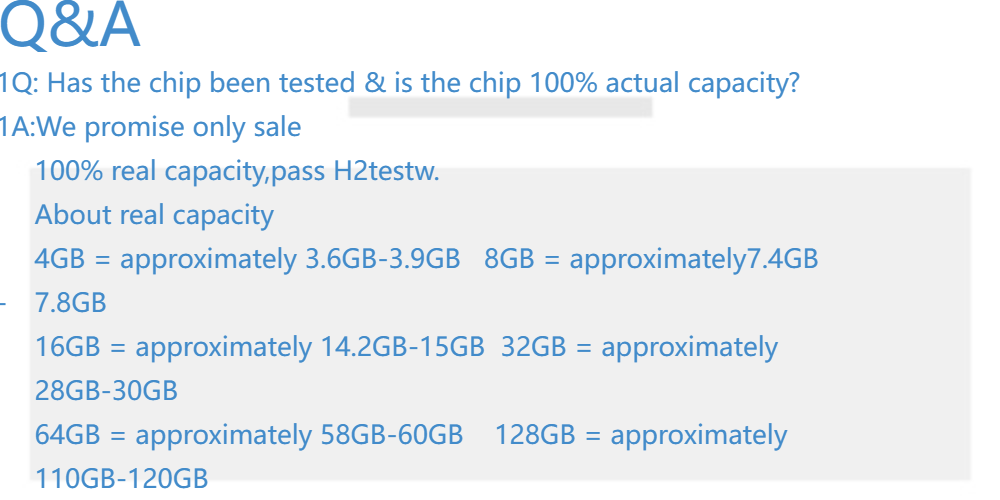Click the "100% real capacity,pass H2testw." line

coord(237,171)
